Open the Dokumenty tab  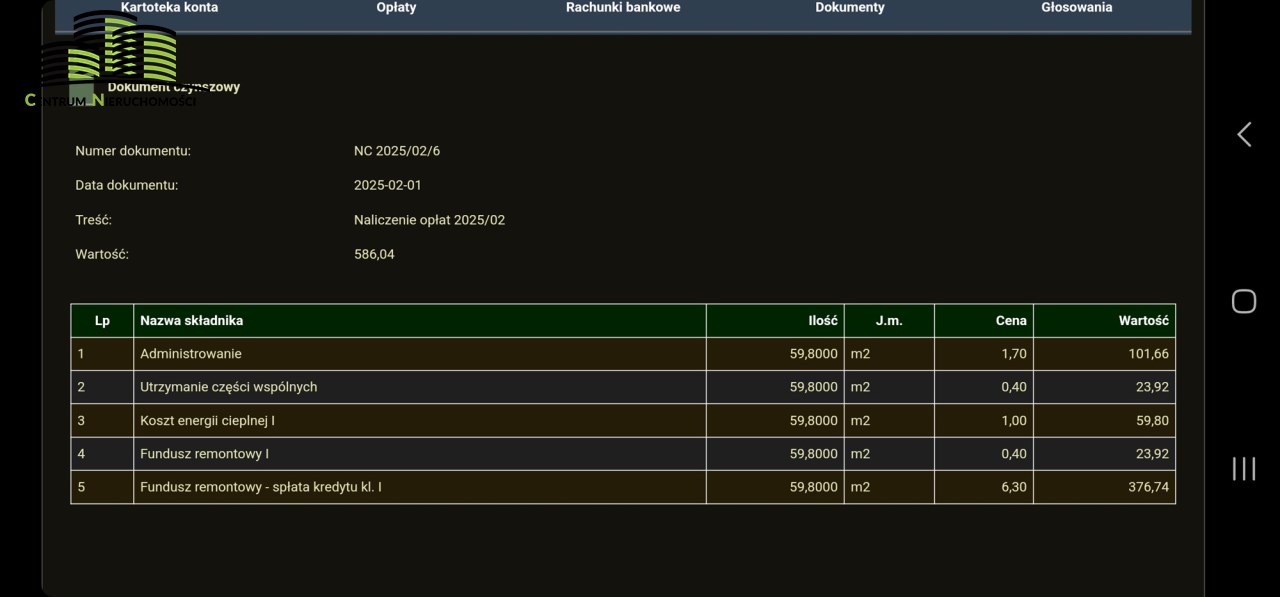[x=850, y=8]
